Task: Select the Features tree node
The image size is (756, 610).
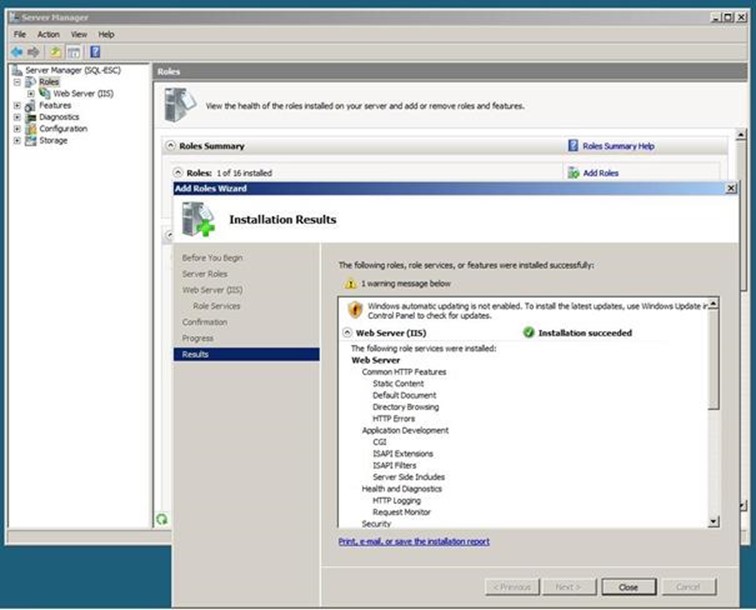Action: pyautogui.click(x=55, y=105)
